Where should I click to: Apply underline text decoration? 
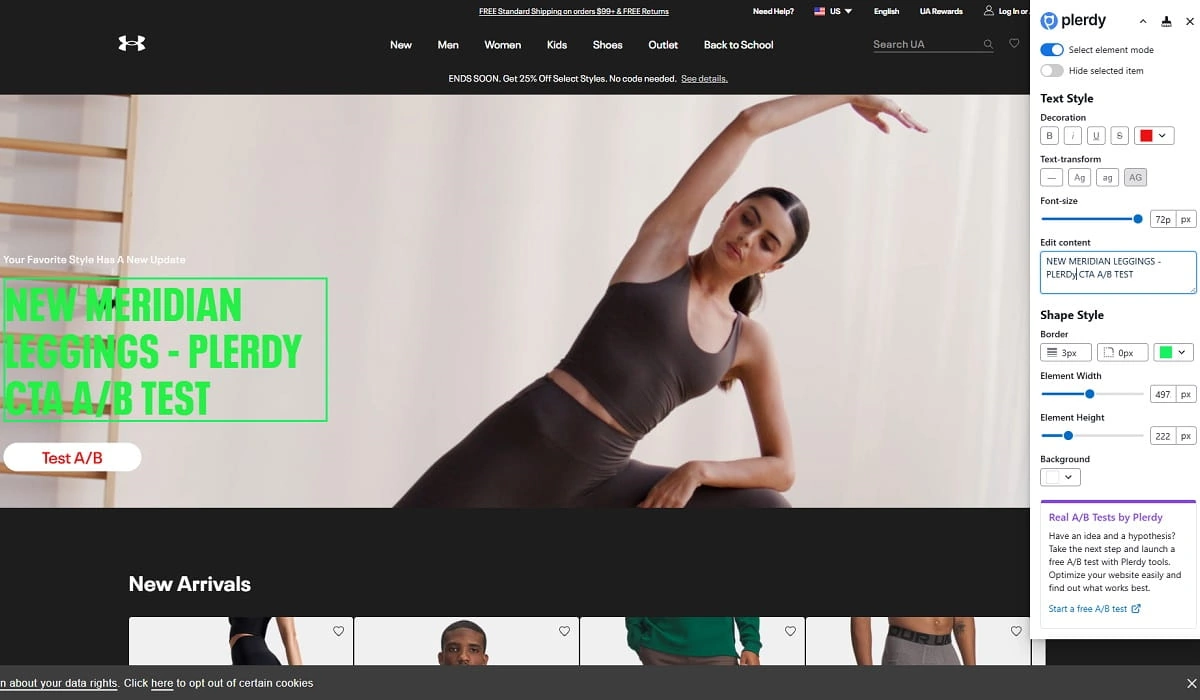[1096, 136]
